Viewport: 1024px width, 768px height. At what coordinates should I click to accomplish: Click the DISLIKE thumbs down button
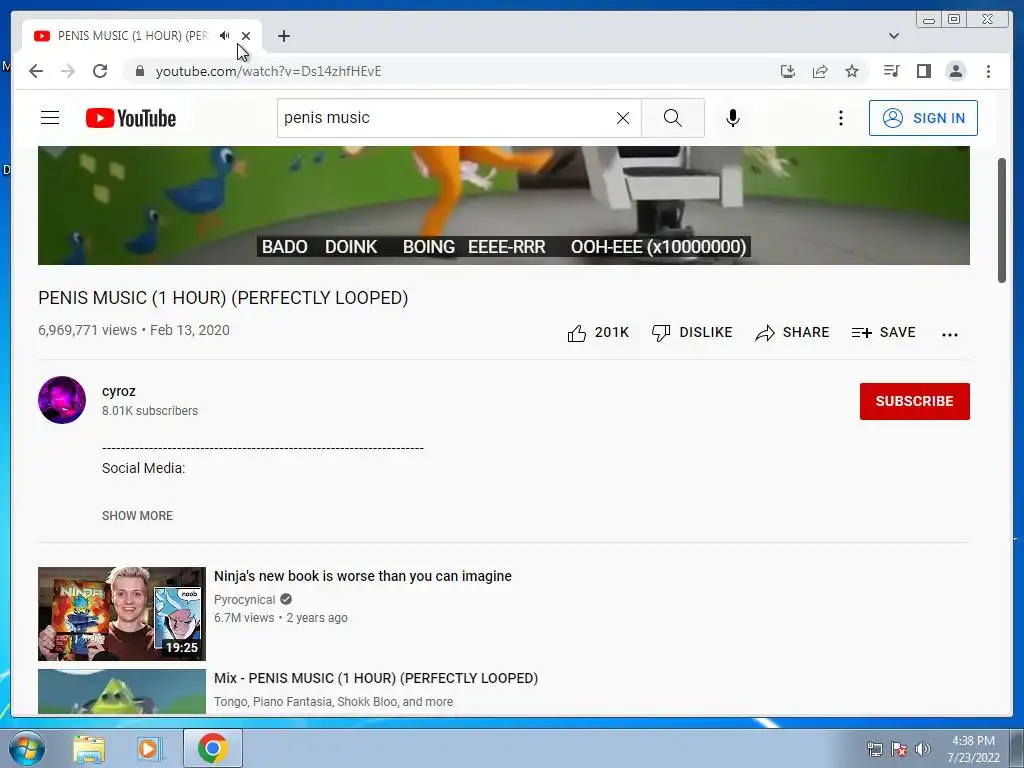click(692, 333)
